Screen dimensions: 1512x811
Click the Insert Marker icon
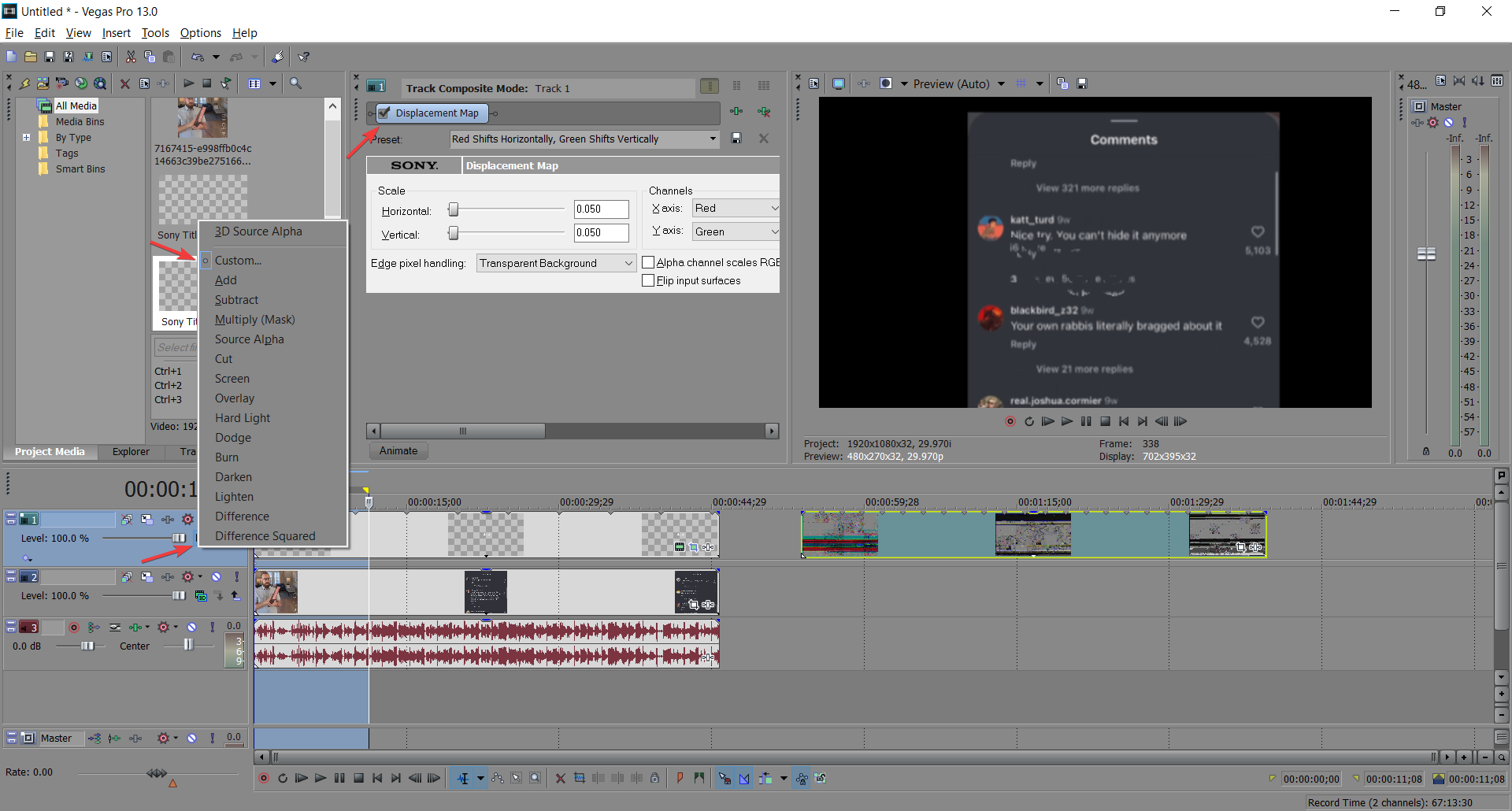[680, 779]
